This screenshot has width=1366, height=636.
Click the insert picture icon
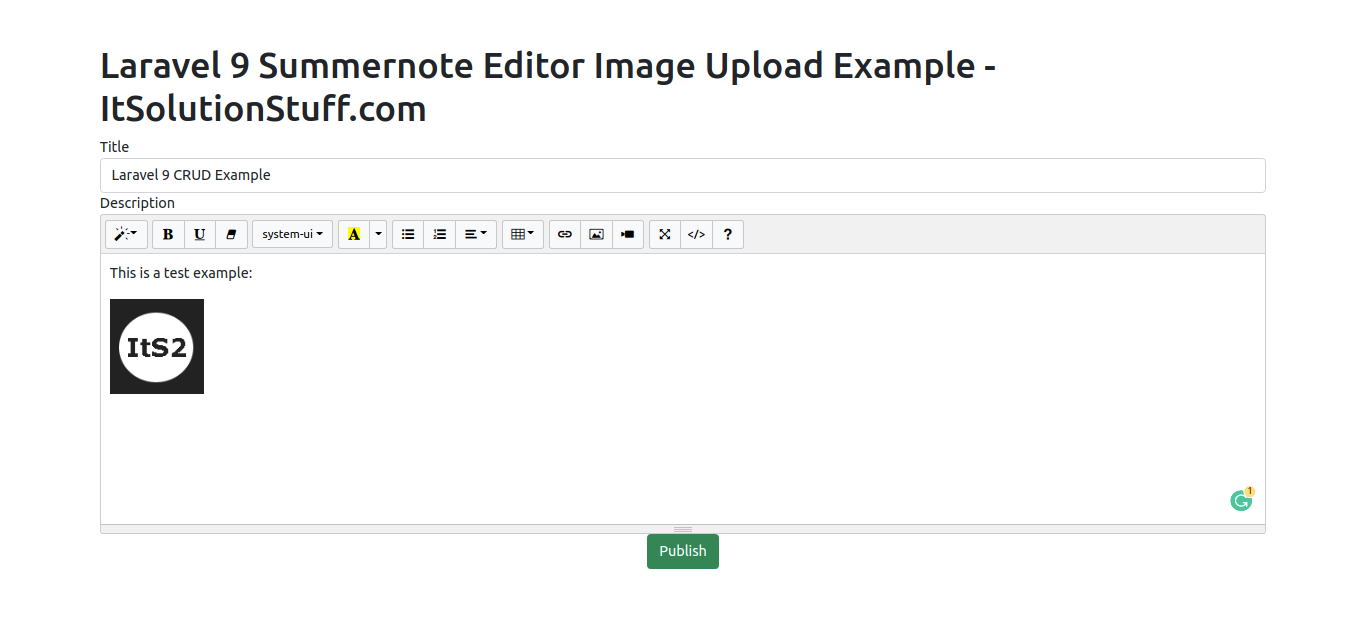coord(596,234)
